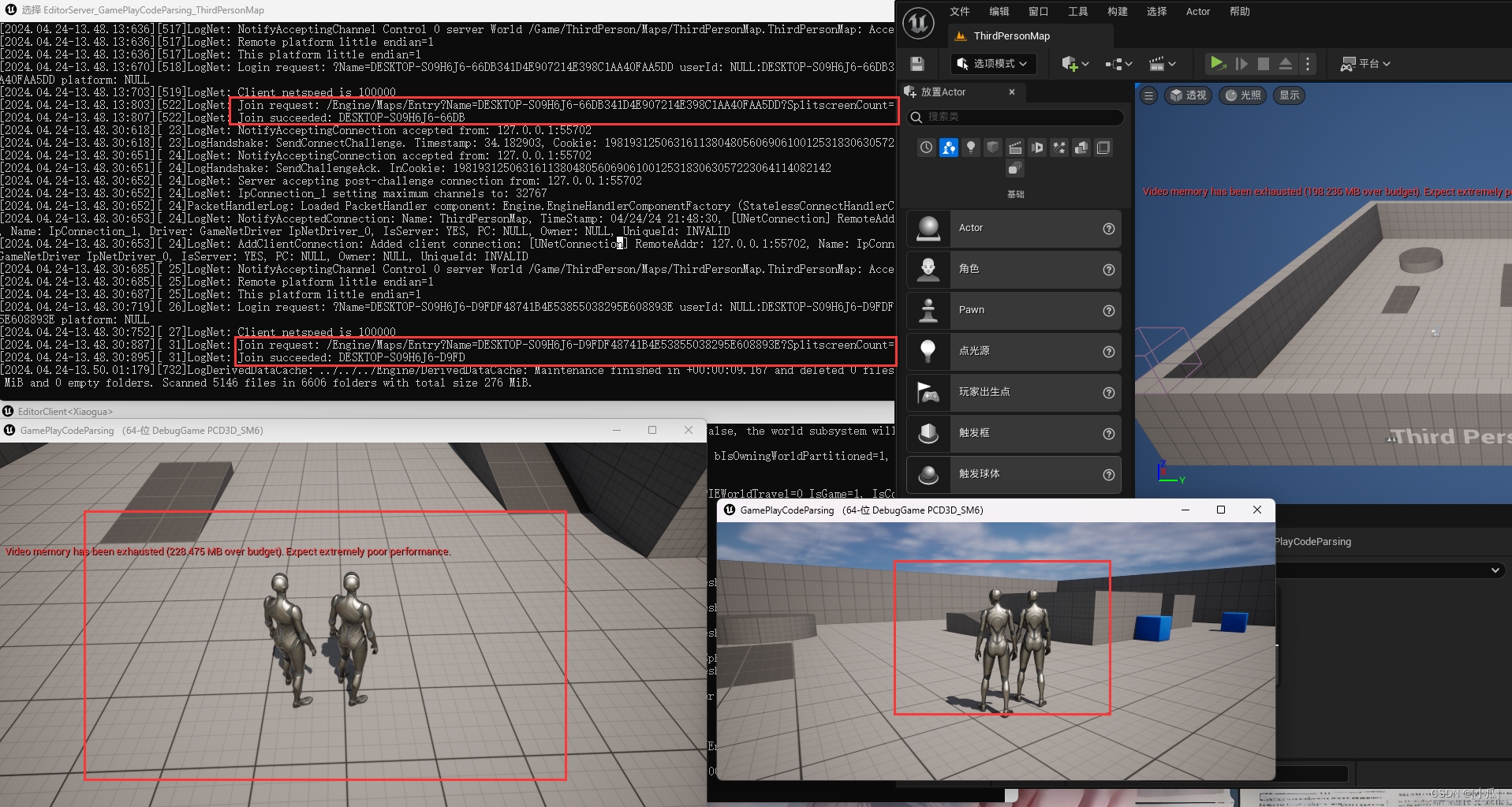Open the 平台 platforms dropdown
Image resolution: width=1512 pixels, height=807 pixels.
[x=1365, y=64]
